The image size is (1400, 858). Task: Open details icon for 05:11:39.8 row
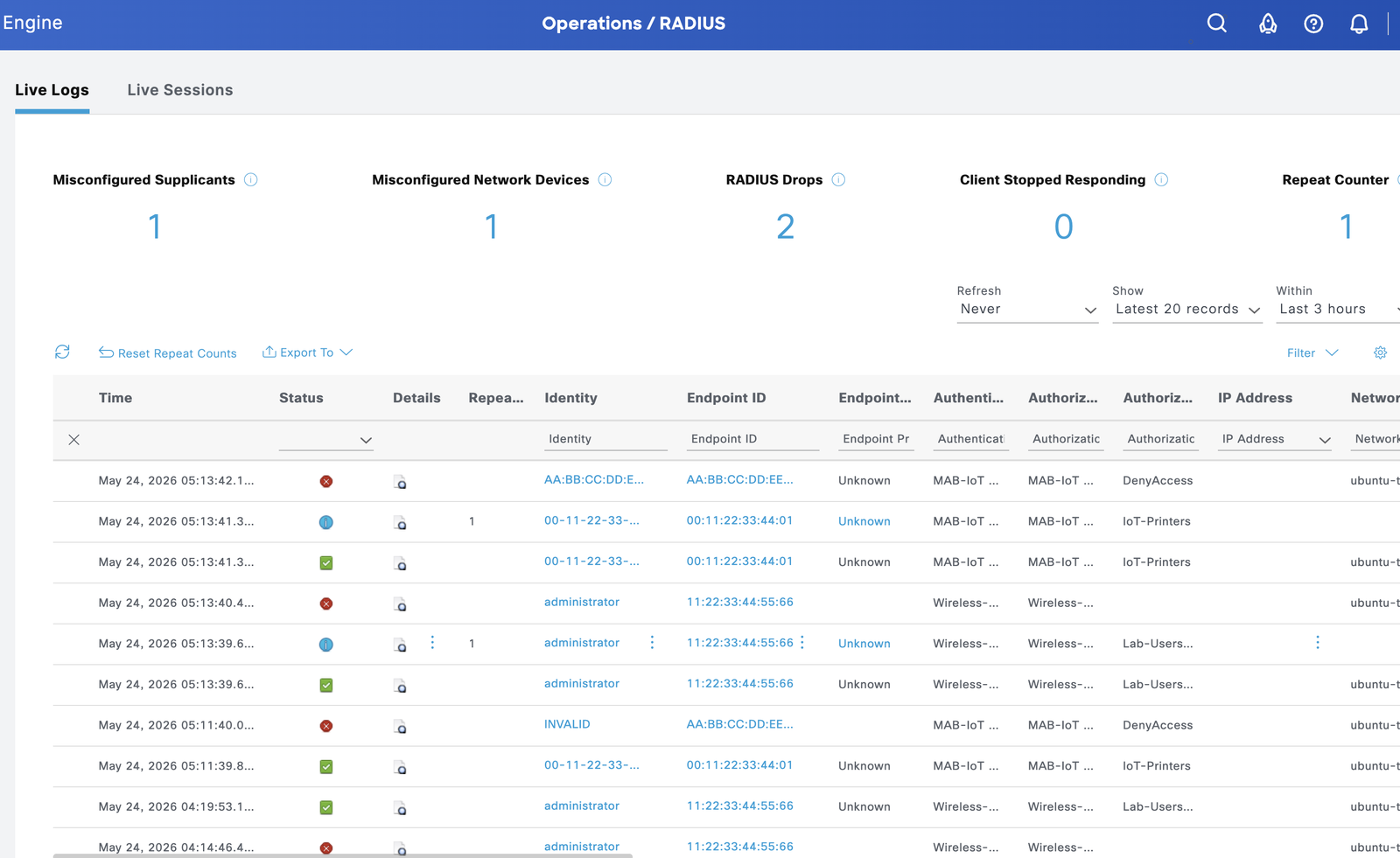(x=400, y=767)
